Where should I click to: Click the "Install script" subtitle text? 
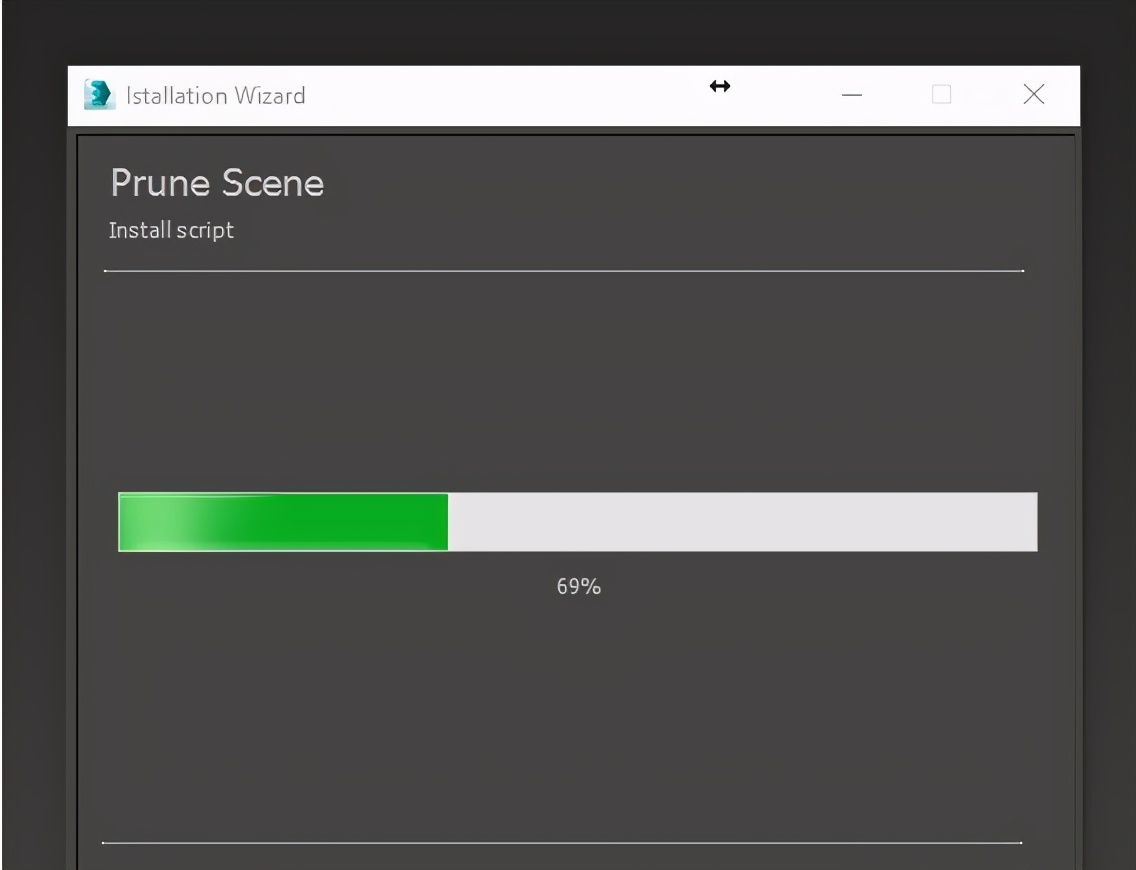(171, 230)
